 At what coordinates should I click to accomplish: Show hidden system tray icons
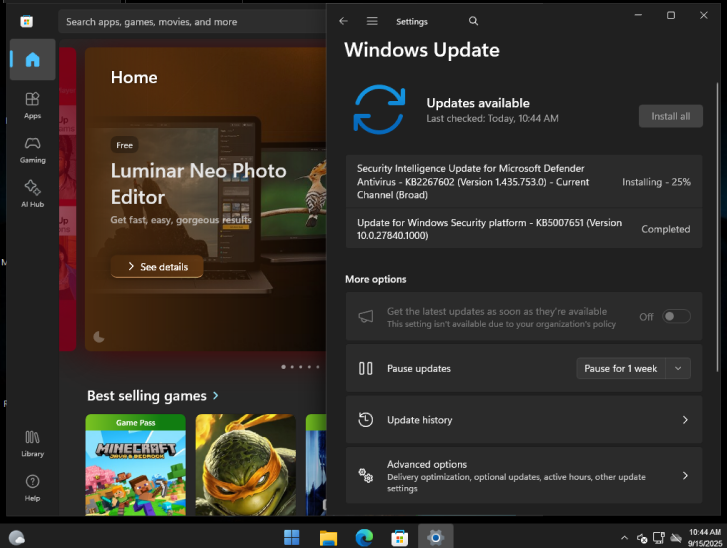coord(624,538)
